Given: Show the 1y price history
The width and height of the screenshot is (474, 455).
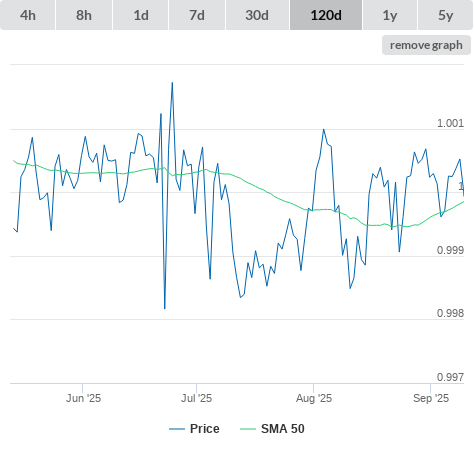Looking at the screenshot, I should coord(390,15).
